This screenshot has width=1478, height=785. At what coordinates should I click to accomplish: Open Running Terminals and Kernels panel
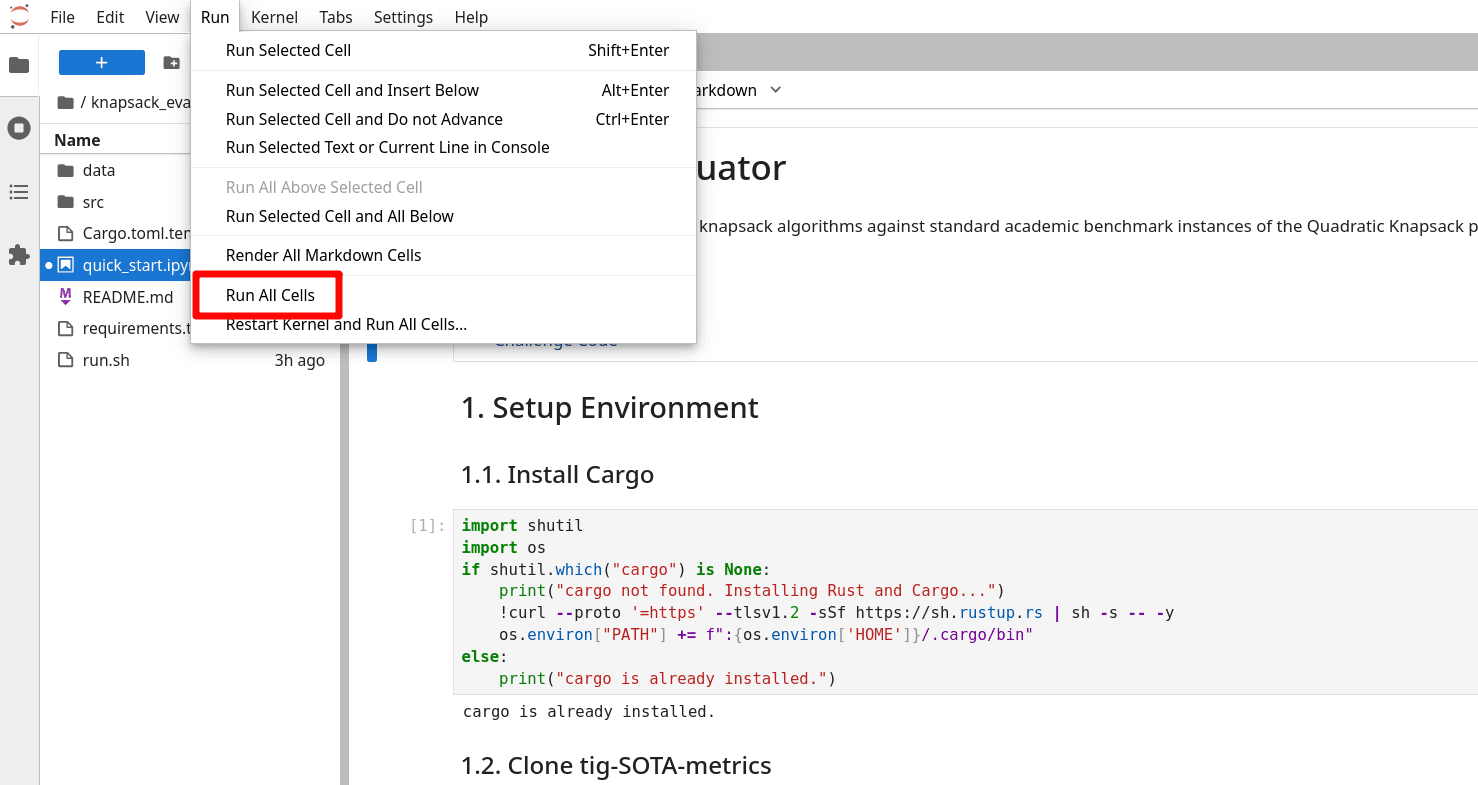tap(19, 128)
